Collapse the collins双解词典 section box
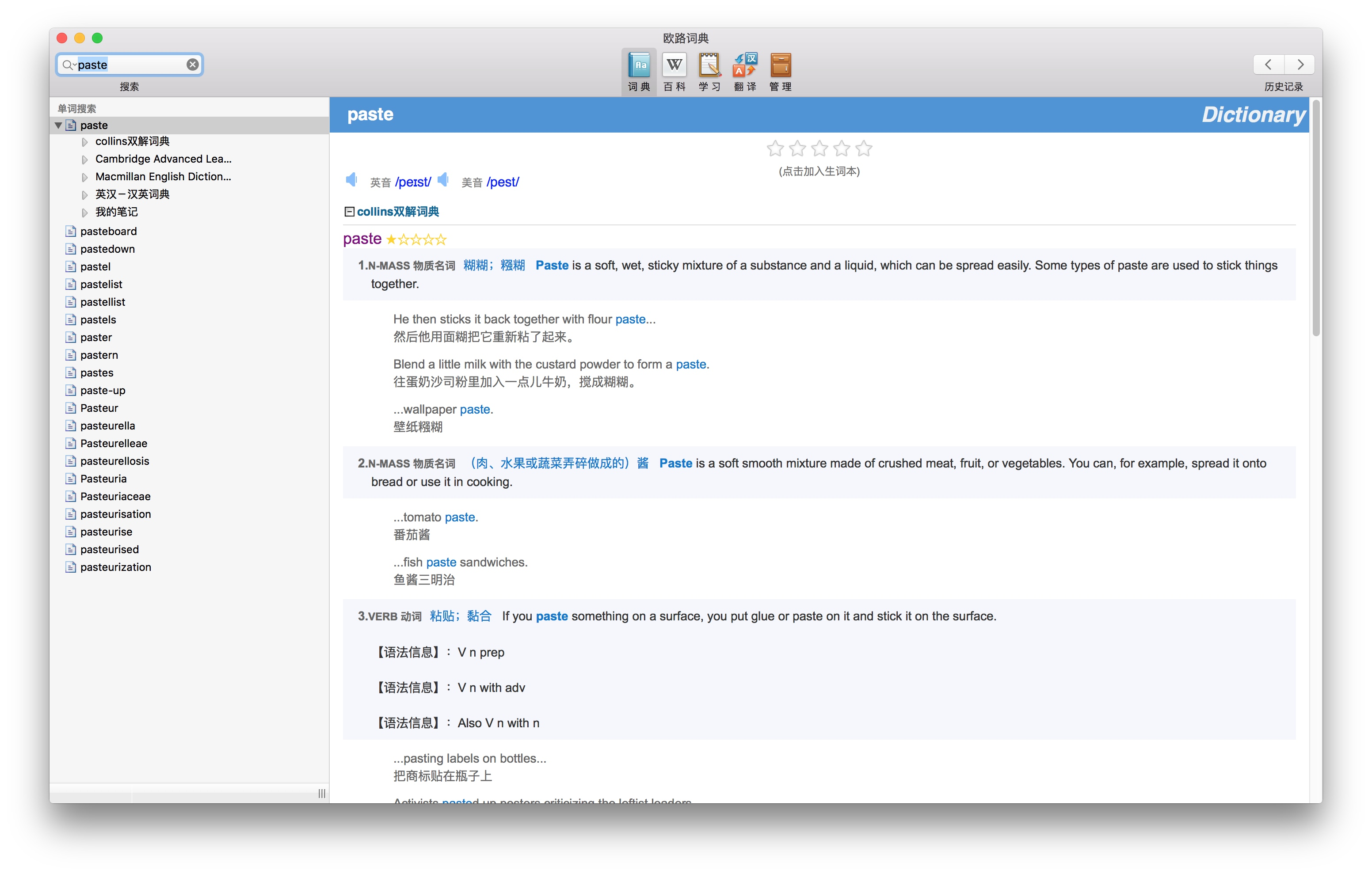 349,212
